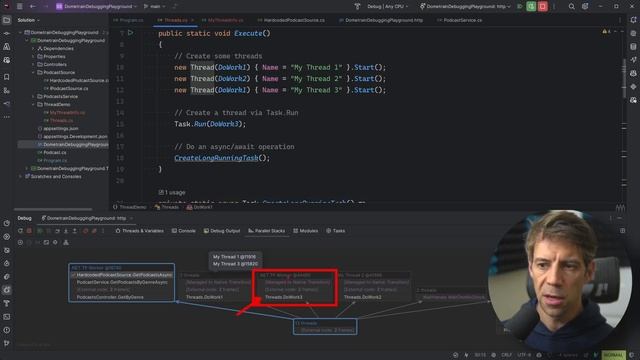
Task: Open the Solution view dropdown
Action: [29, 20]
